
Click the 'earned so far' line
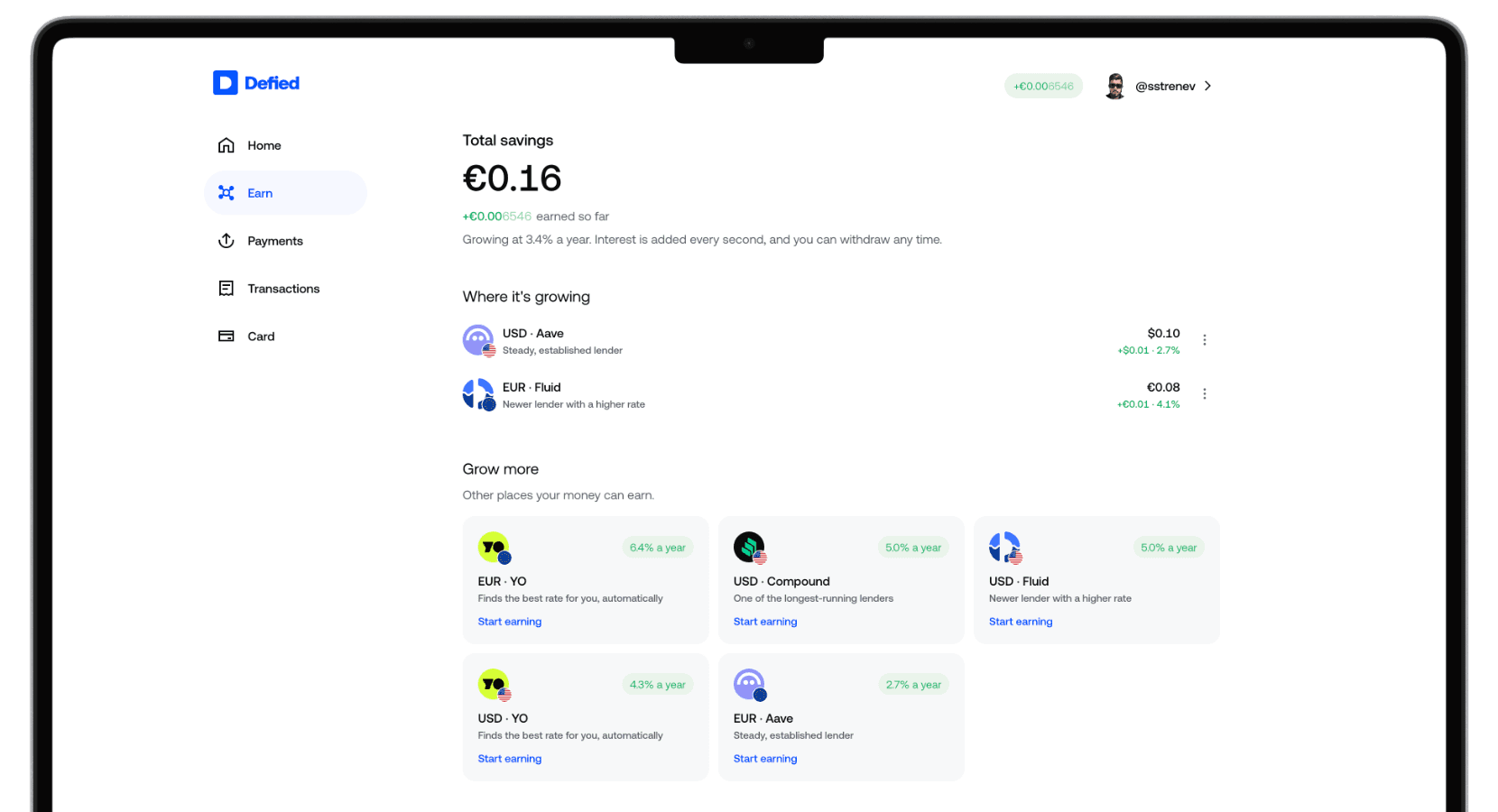point(536,217)
